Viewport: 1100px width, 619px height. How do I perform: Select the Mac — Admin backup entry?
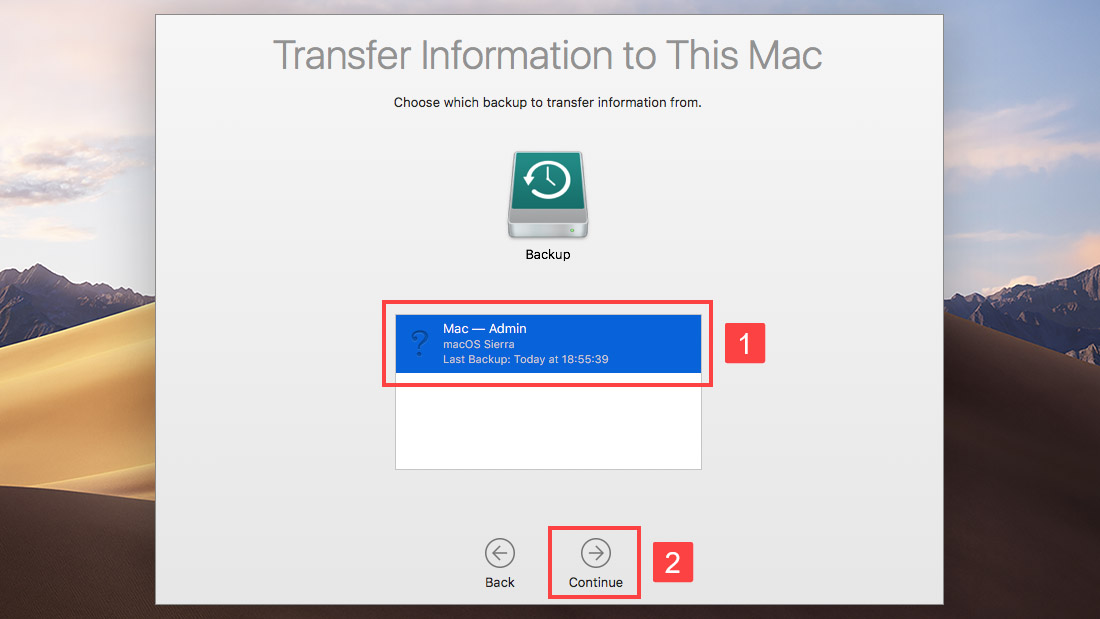548,344
